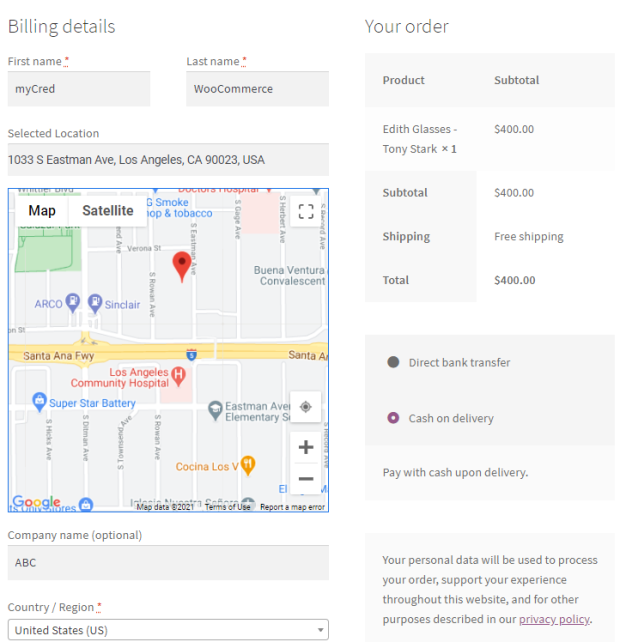Click the Super Star Battery shop icon

pos(39,402)
